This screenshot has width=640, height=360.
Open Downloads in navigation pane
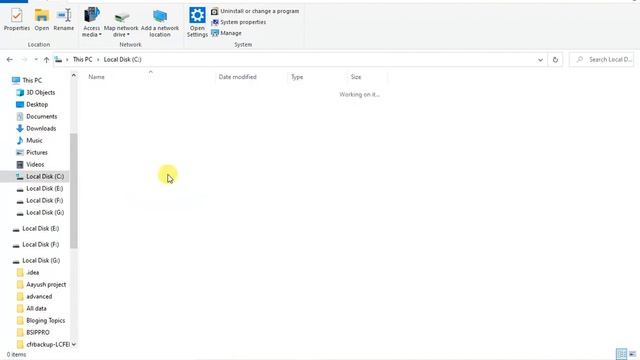pos(41,129)
